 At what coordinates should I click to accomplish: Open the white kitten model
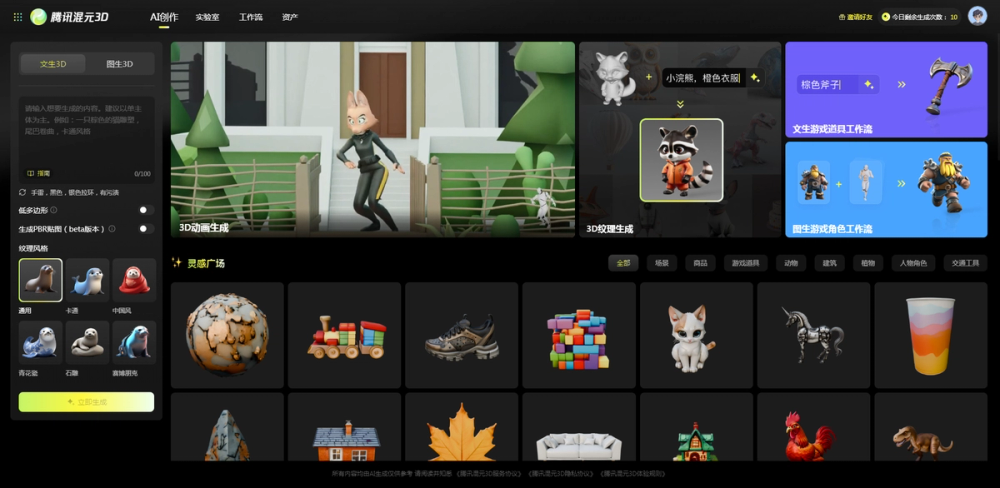coord(696,336)
